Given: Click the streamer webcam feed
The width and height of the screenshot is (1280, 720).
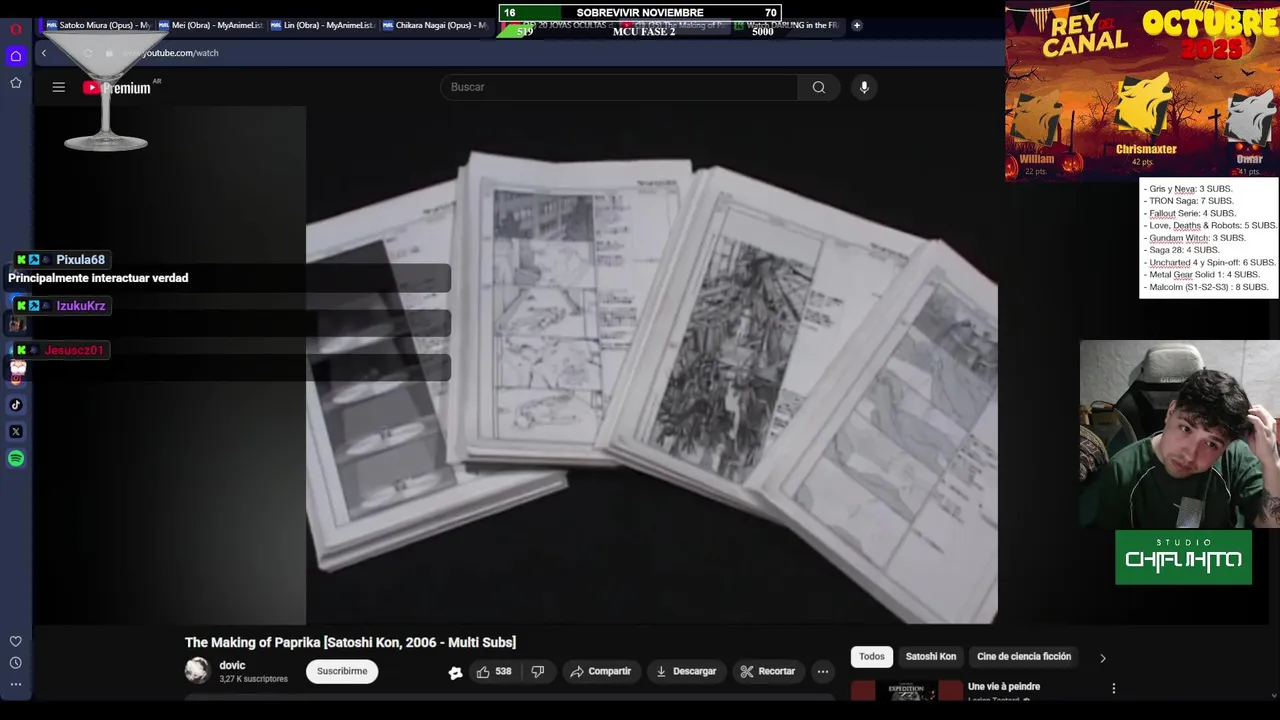Looking at the screenshot, I should tap(1179, 434).
